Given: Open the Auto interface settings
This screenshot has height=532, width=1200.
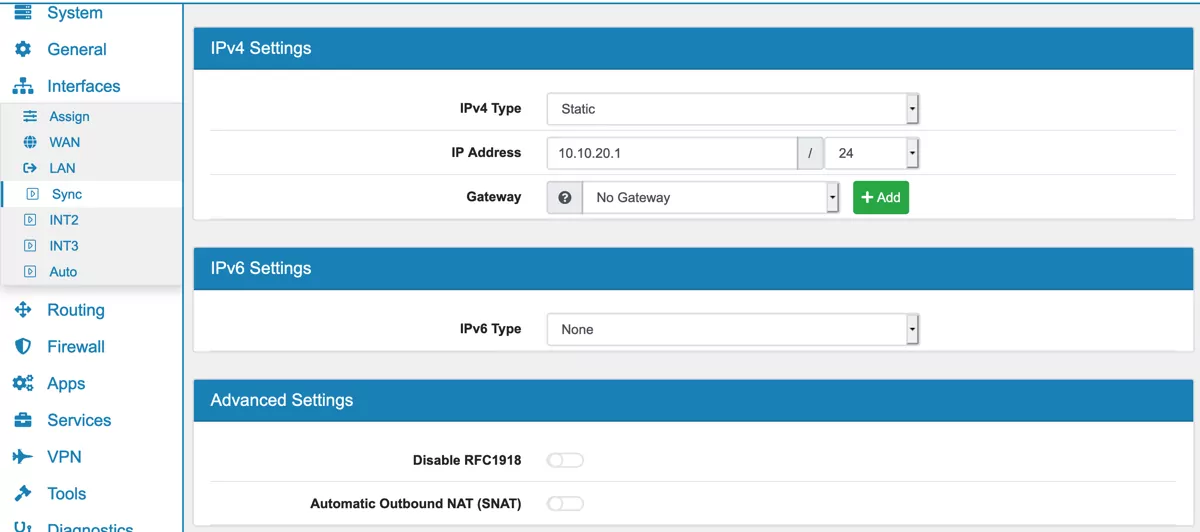Looking at the screenshot, I should 63,272.
